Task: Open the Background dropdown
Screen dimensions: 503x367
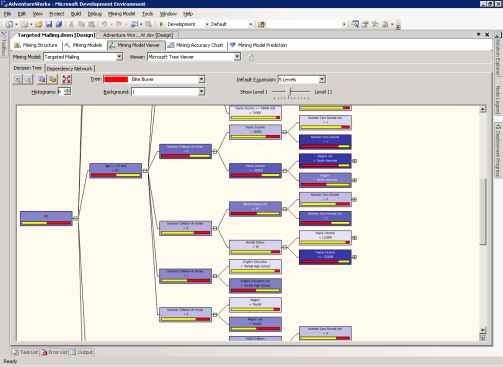Action: [x=201, y=92]
